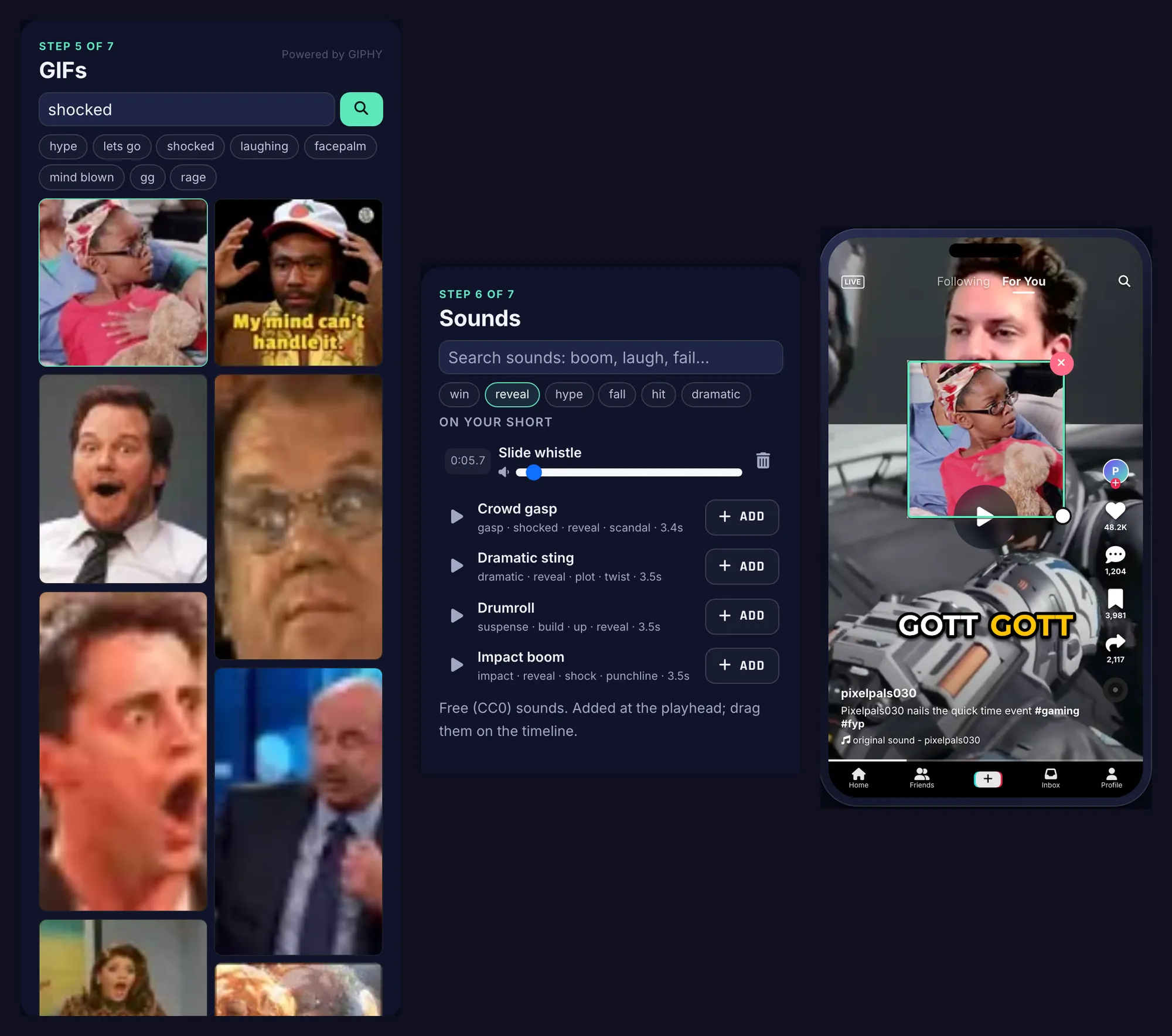Pick the 'My mind can't handle it' GIF
Viewport: 1172px width, 1036px height.
pyautogui.click(x=298, y=282)
